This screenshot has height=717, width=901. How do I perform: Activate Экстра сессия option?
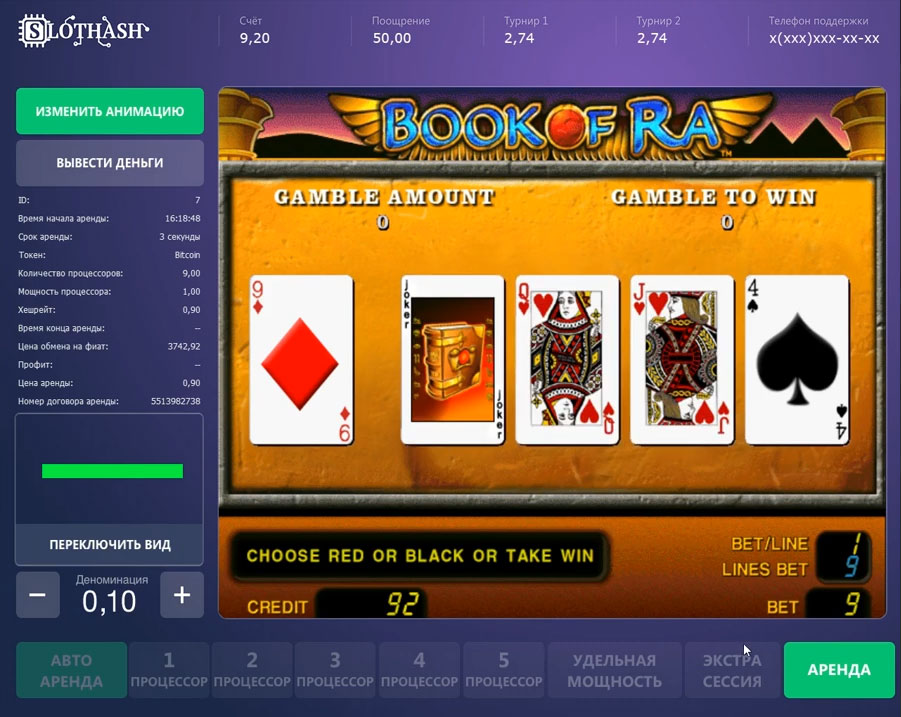(732, 670)
